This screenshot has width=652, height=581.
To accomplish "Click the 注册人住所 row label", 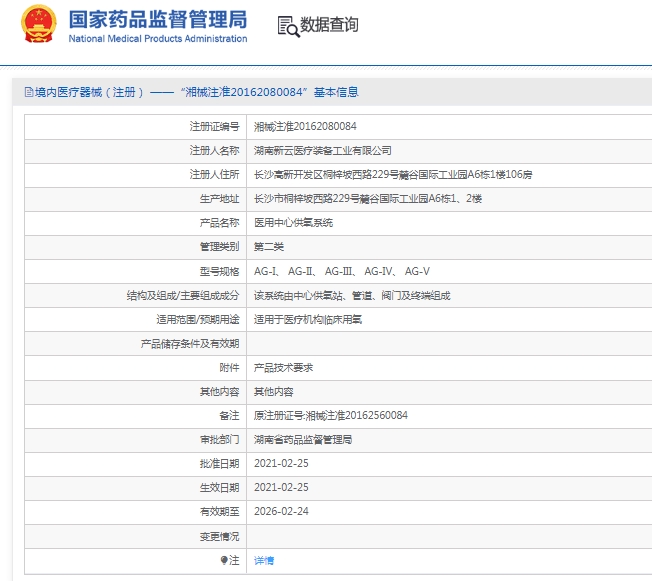I will pos(215,175).
